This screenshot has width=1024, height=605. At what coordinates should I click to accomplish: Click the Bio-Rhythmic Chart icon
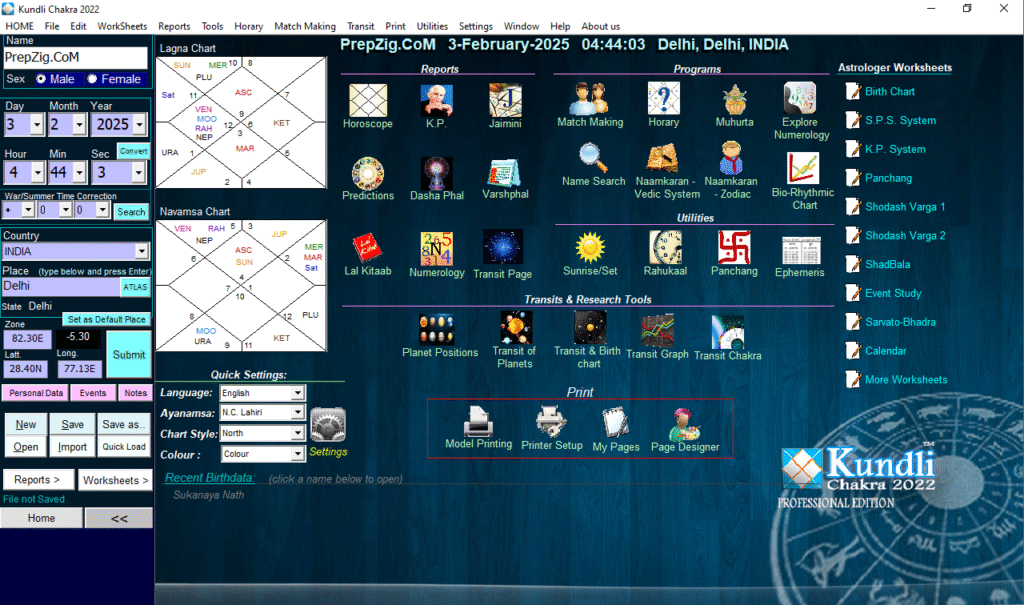tap(804, 170)
